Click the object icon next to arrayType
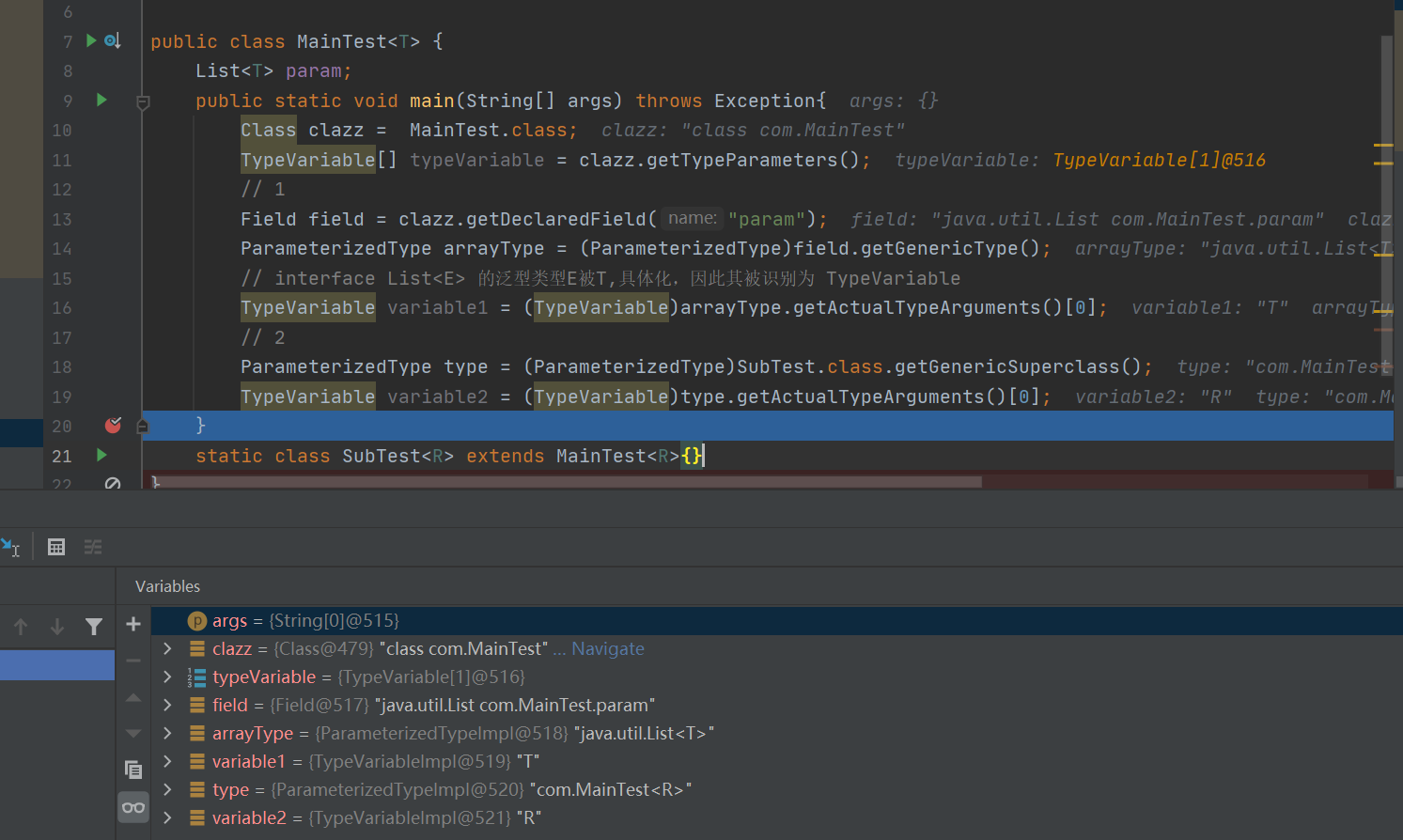The height and width of the screenshot is (840, 1403). coord(197,734)
